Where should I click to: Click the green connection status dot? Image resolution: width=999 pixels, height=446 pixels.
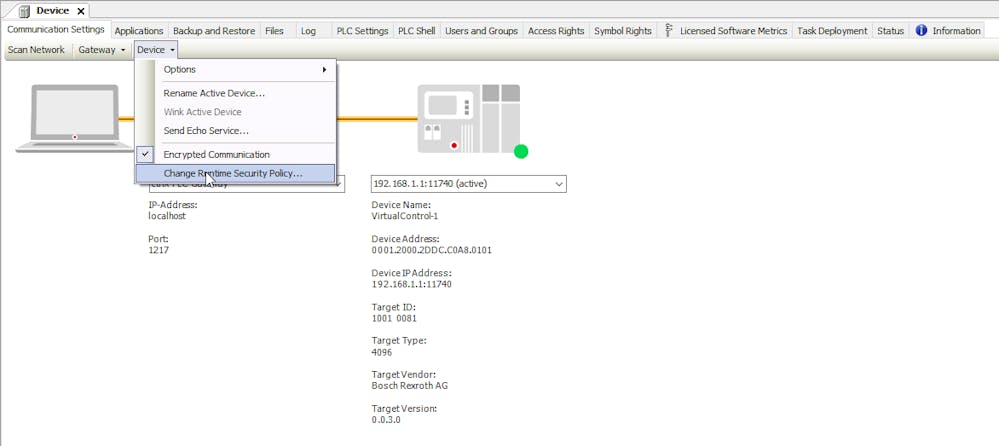point(520,152)
